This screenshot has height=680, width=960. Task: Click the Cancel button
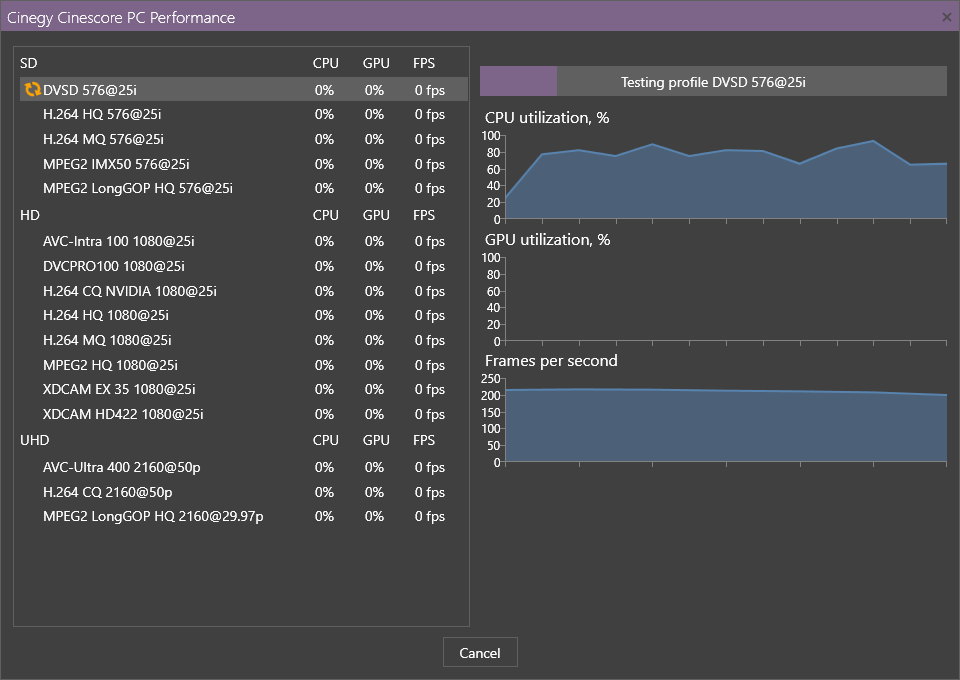[x=480, y=652]
